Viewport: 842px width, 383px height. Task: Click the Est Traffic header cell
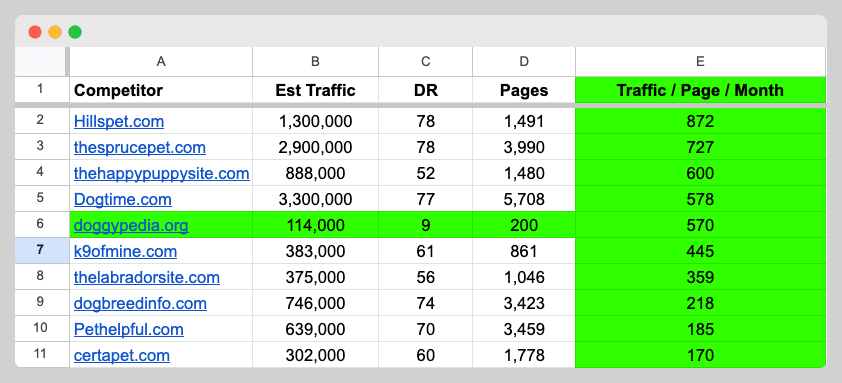315,90
